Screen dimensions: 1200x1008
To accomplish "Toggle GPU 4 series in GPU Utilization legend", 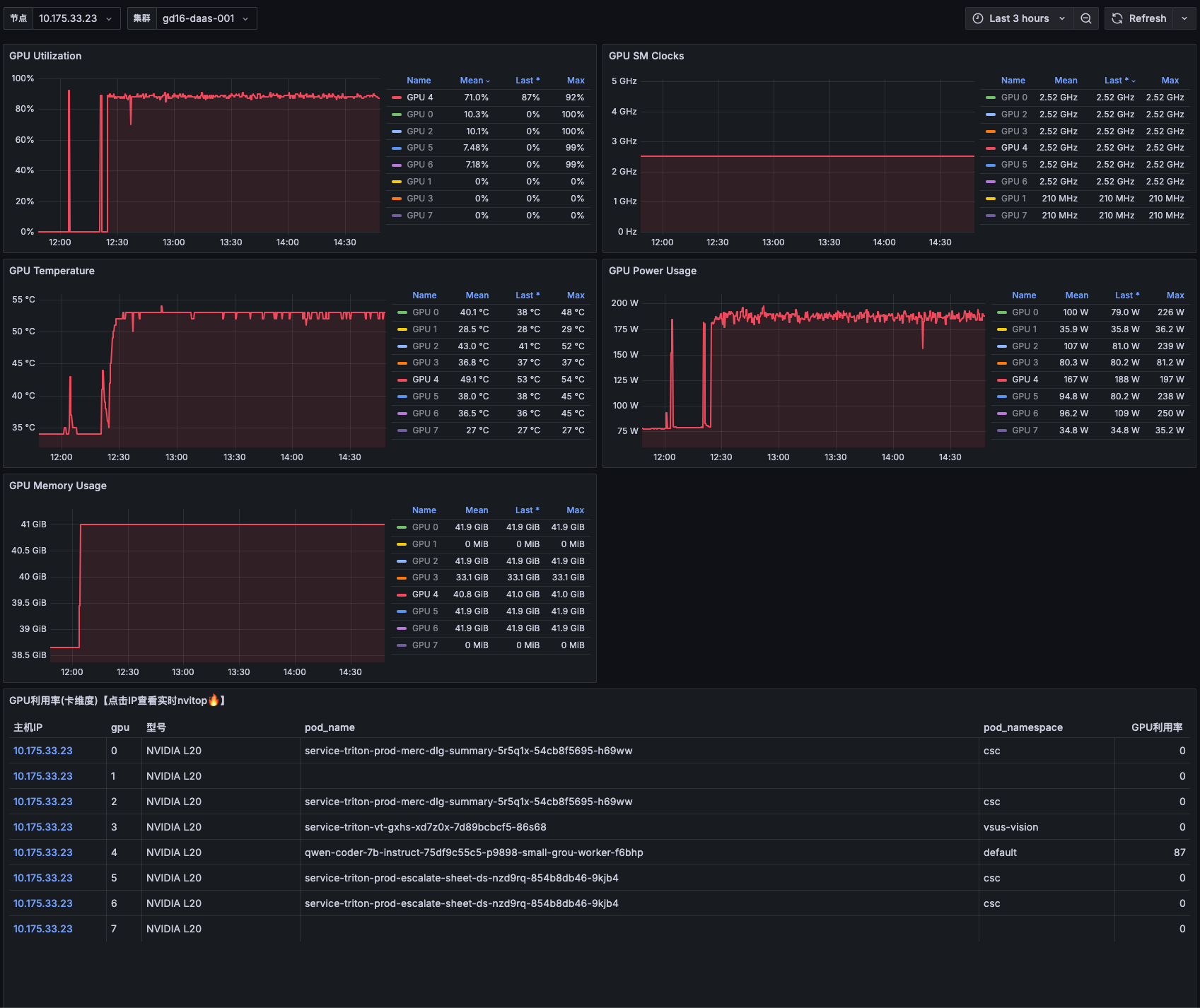I will pos(420,98).
